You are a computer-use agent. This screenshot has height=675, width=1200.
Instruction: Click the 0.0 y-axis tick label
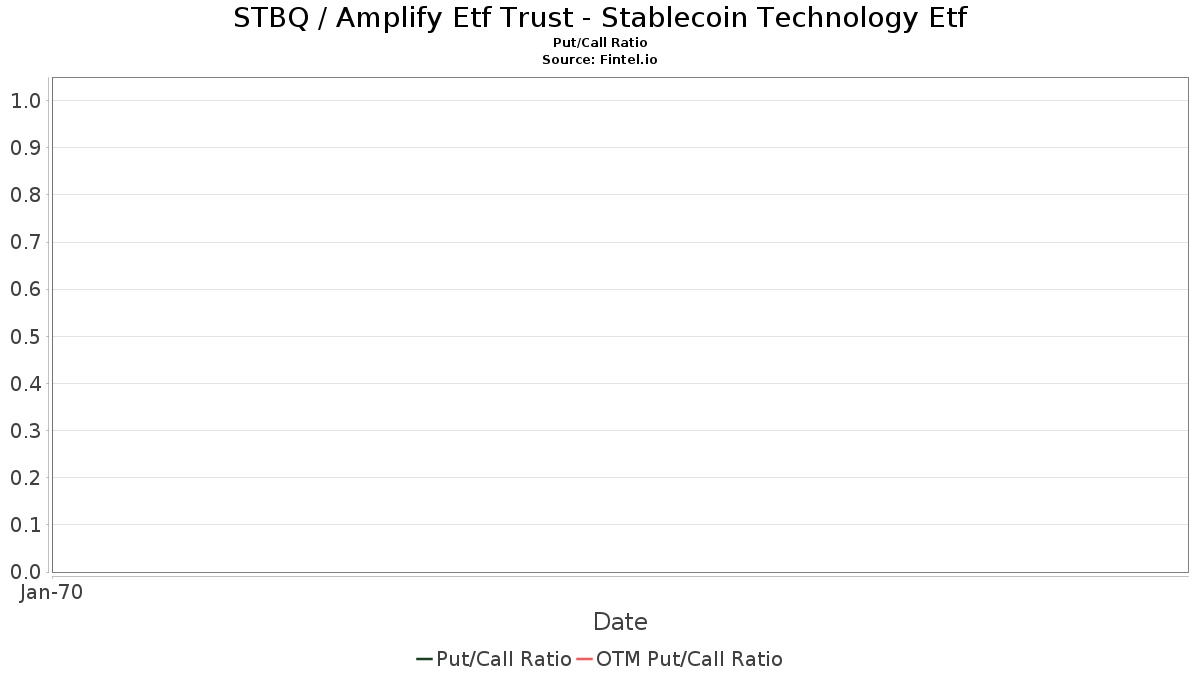click(x=25, y=572)
